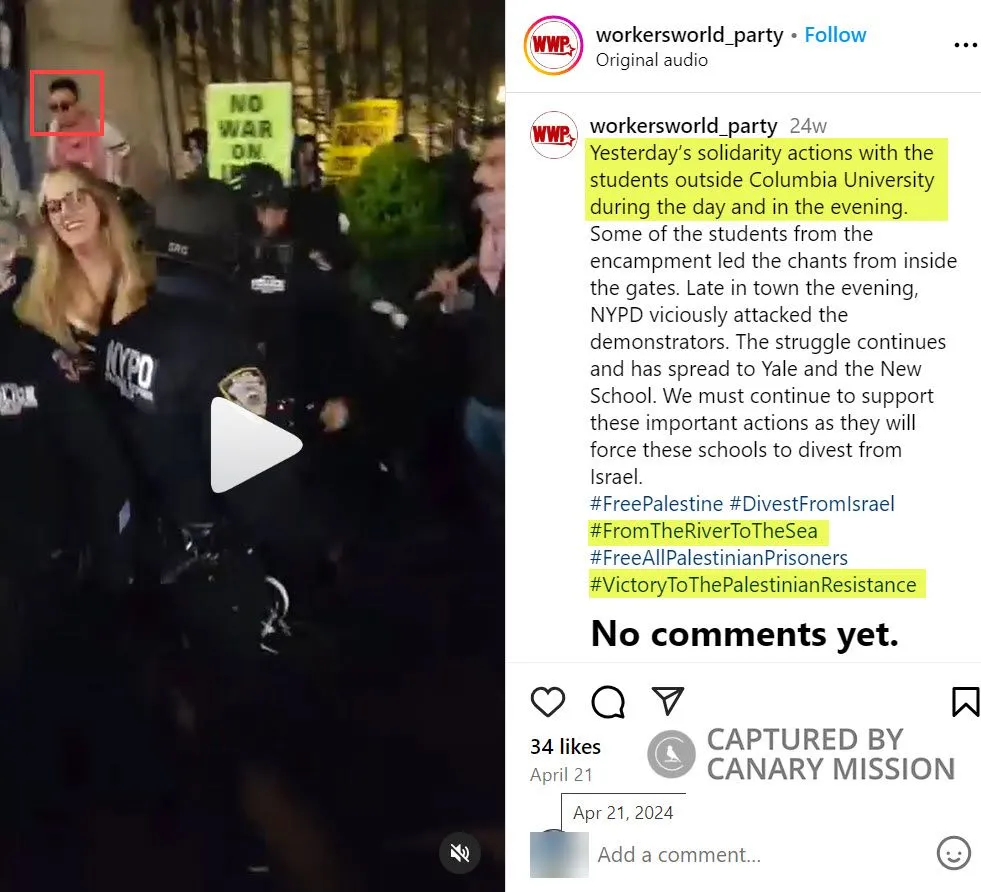This screenshot has height=892, width=981.
Task: Open the #VictoryToThePalestinianResistance hashtag
Action: pos(753,585)
